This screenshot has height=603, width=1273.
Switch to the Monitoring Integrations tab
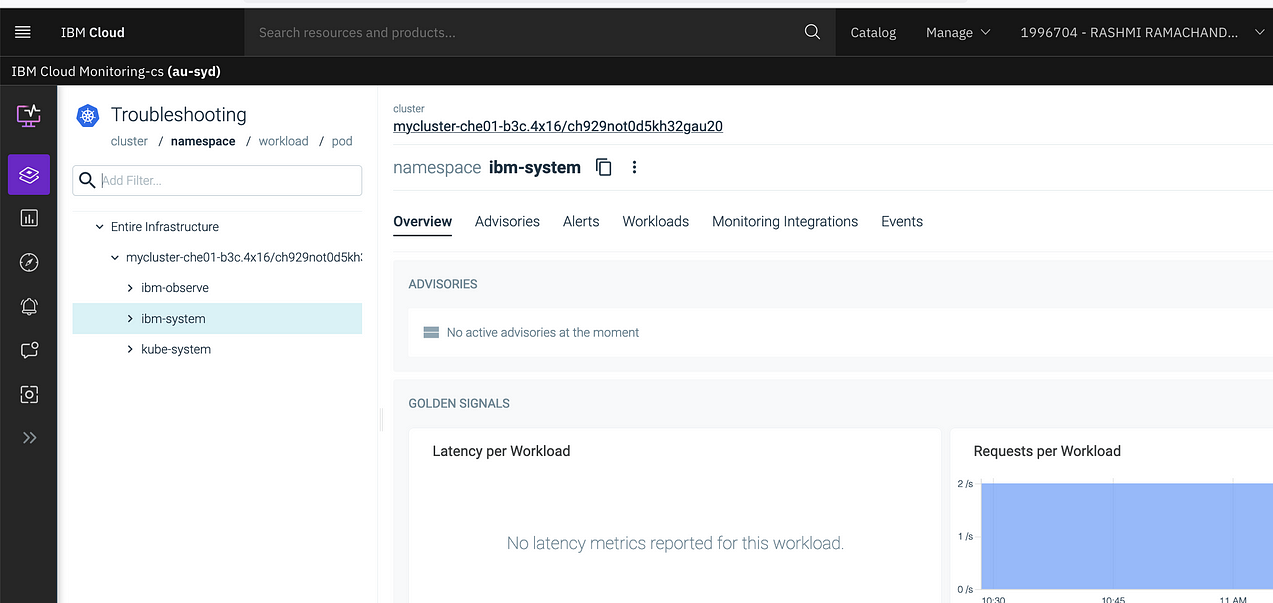(x=785, y=222)
